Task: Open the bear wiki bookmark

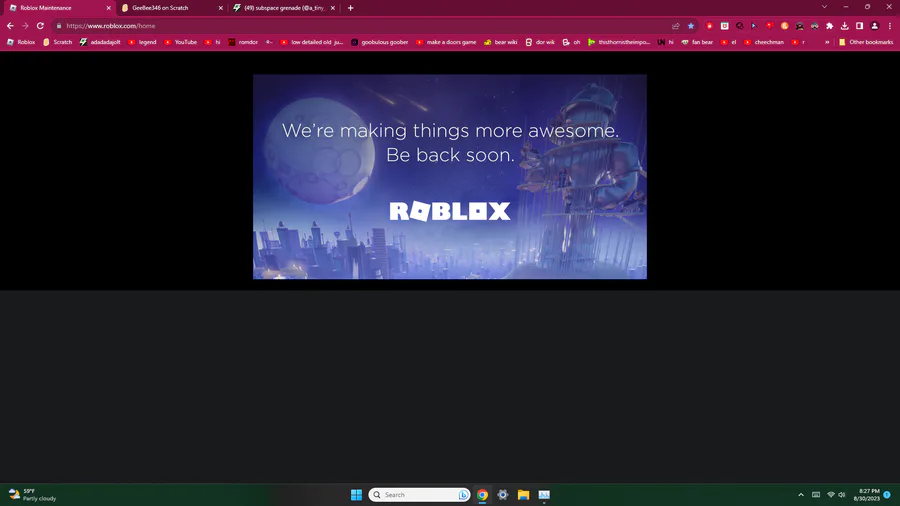Action: pos(501,42)
